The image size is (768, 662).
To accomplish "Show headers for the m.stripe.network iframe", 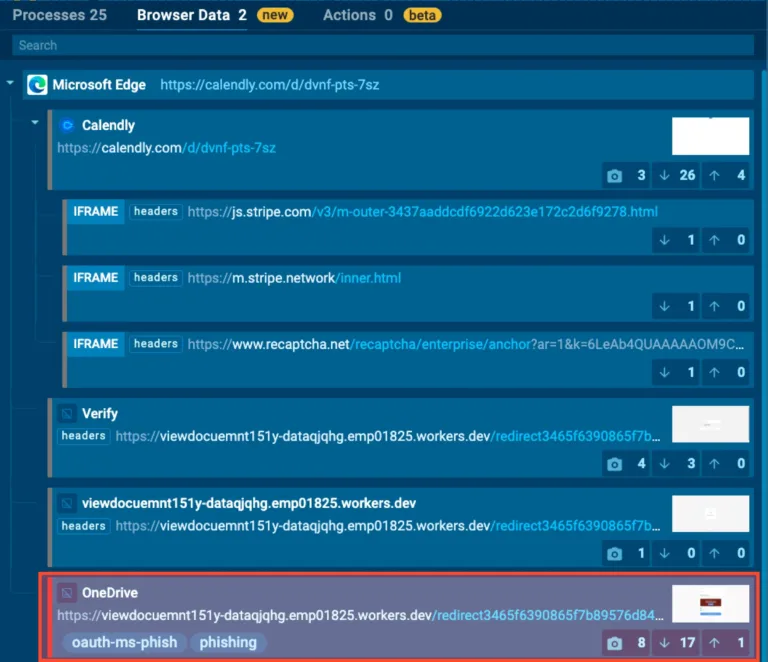I will tap(156, 278).
